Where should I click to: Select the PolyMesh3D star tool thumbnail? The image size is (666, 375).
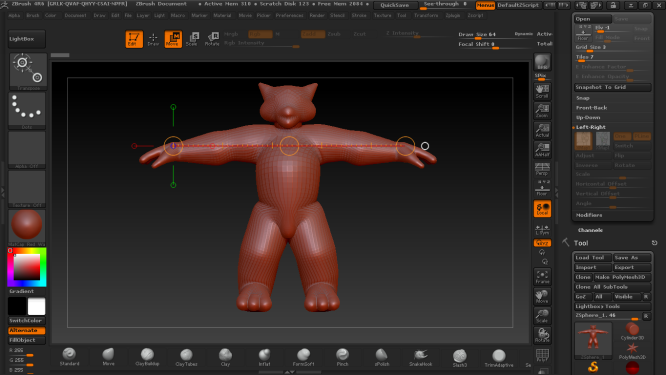(x=632, y=351)
